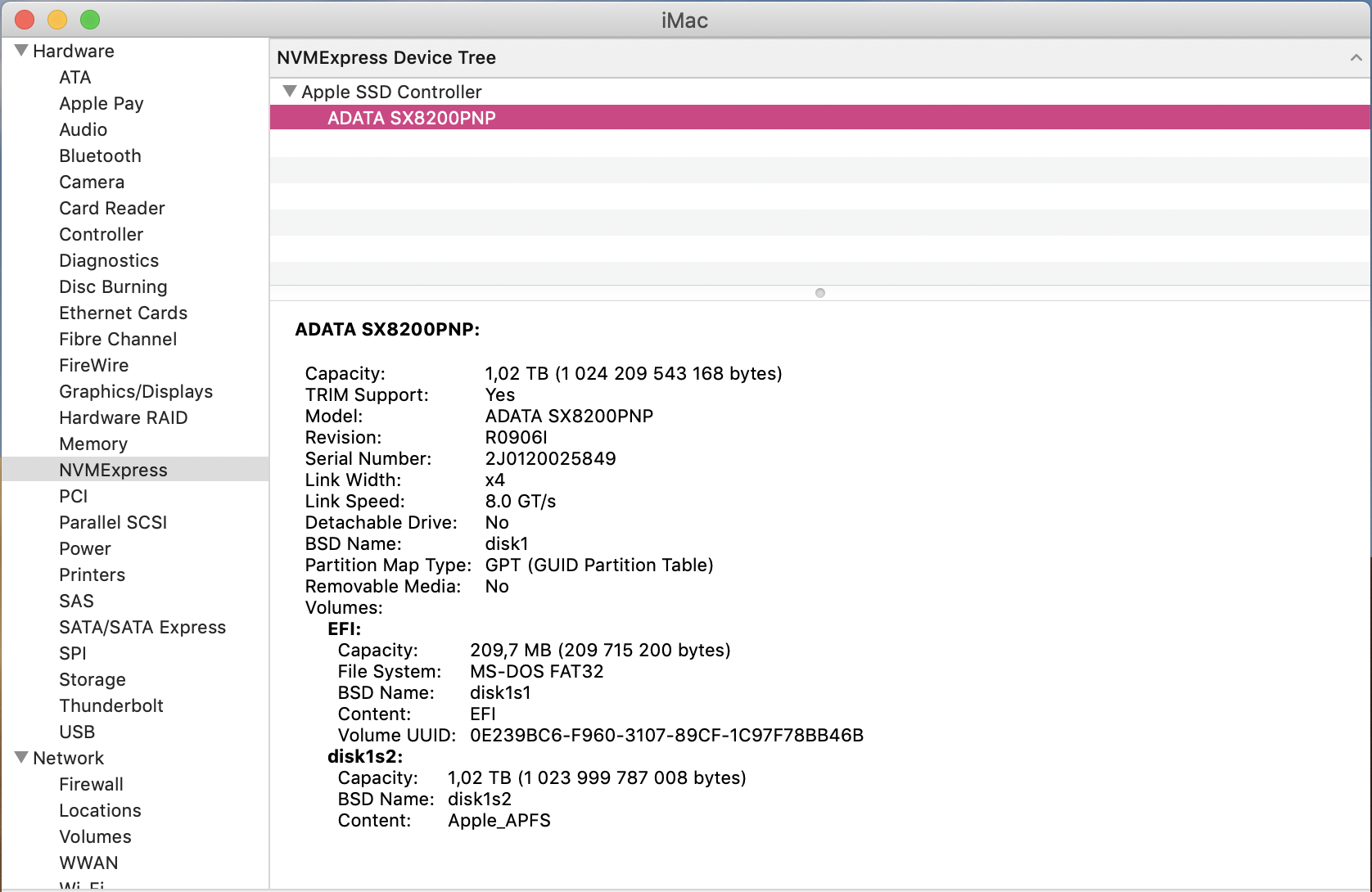Image resolution: width=1372 pixels, height=892 pixels.
Task: Select Controller in the sidebar
Action: pyautogui.click(x=102, y=234)
